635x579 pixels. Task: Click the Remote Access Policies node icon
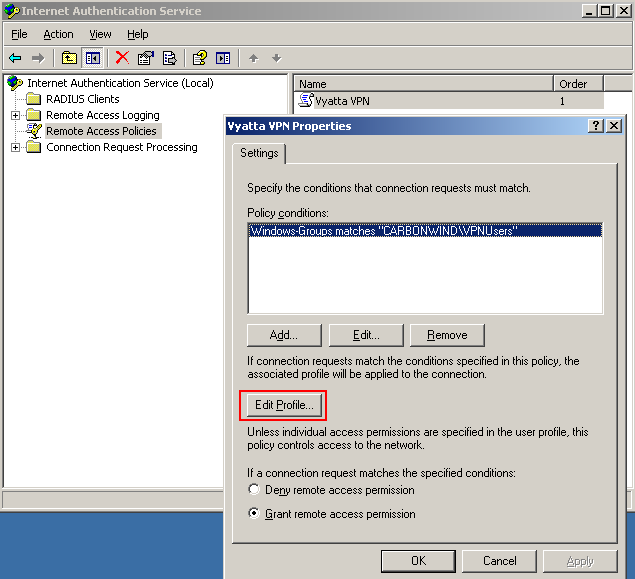[34, 131]
